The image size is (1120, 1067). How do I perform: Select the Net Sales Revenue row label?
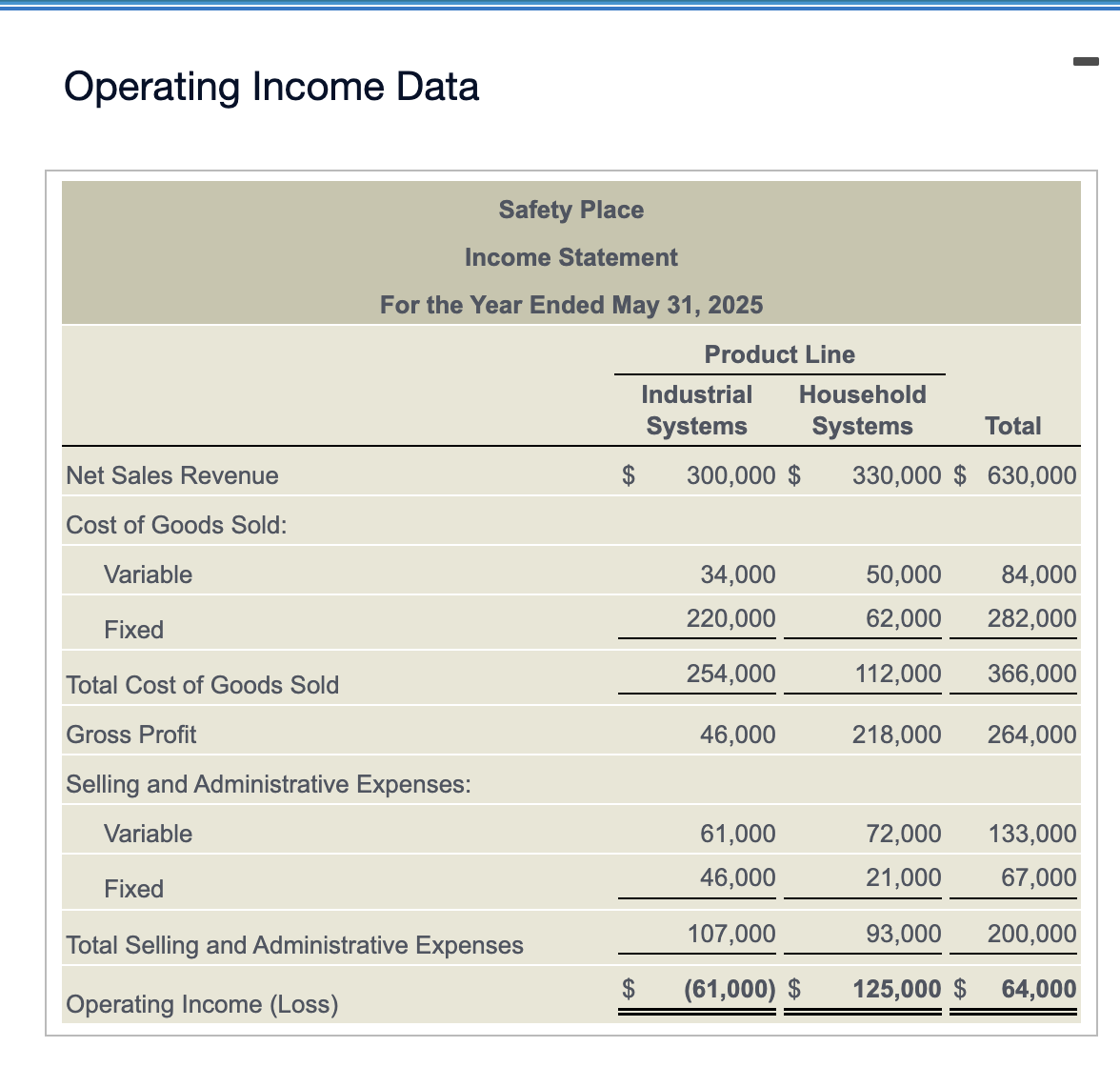click(171, 475)
